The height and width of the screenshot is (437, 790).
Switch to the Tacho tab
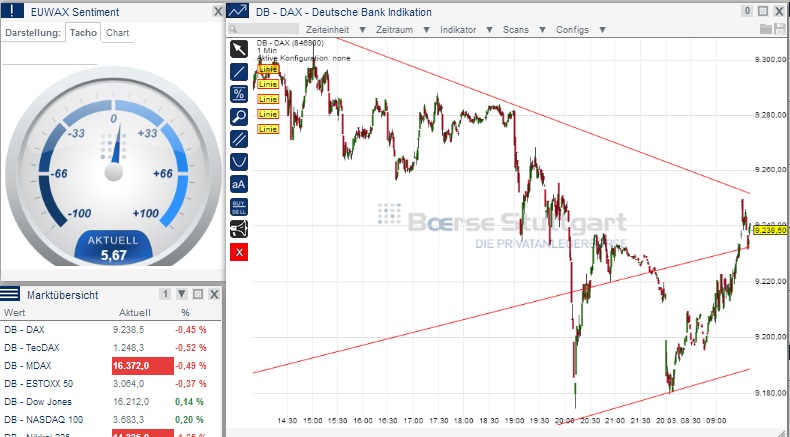[x=83, y=32]
